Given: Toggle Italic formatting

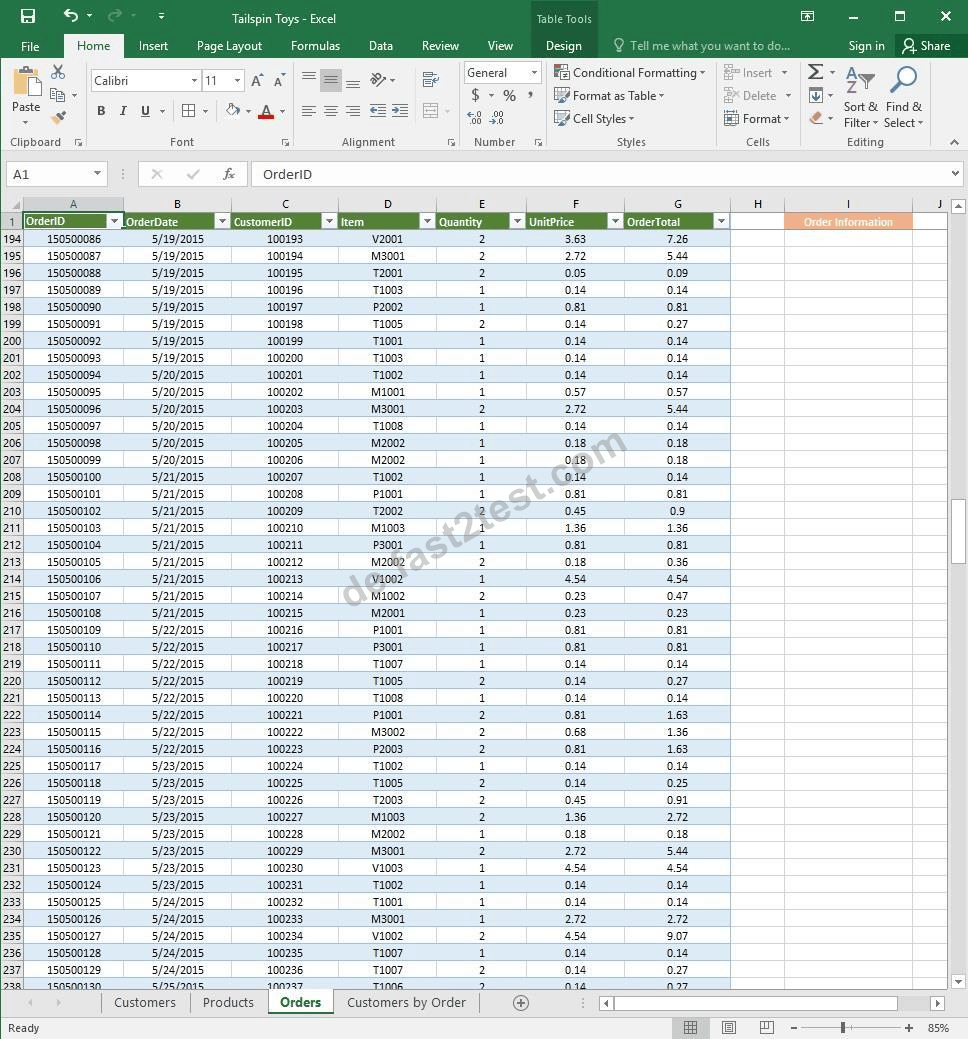Looking at the screenshot, I should [123, 111].
